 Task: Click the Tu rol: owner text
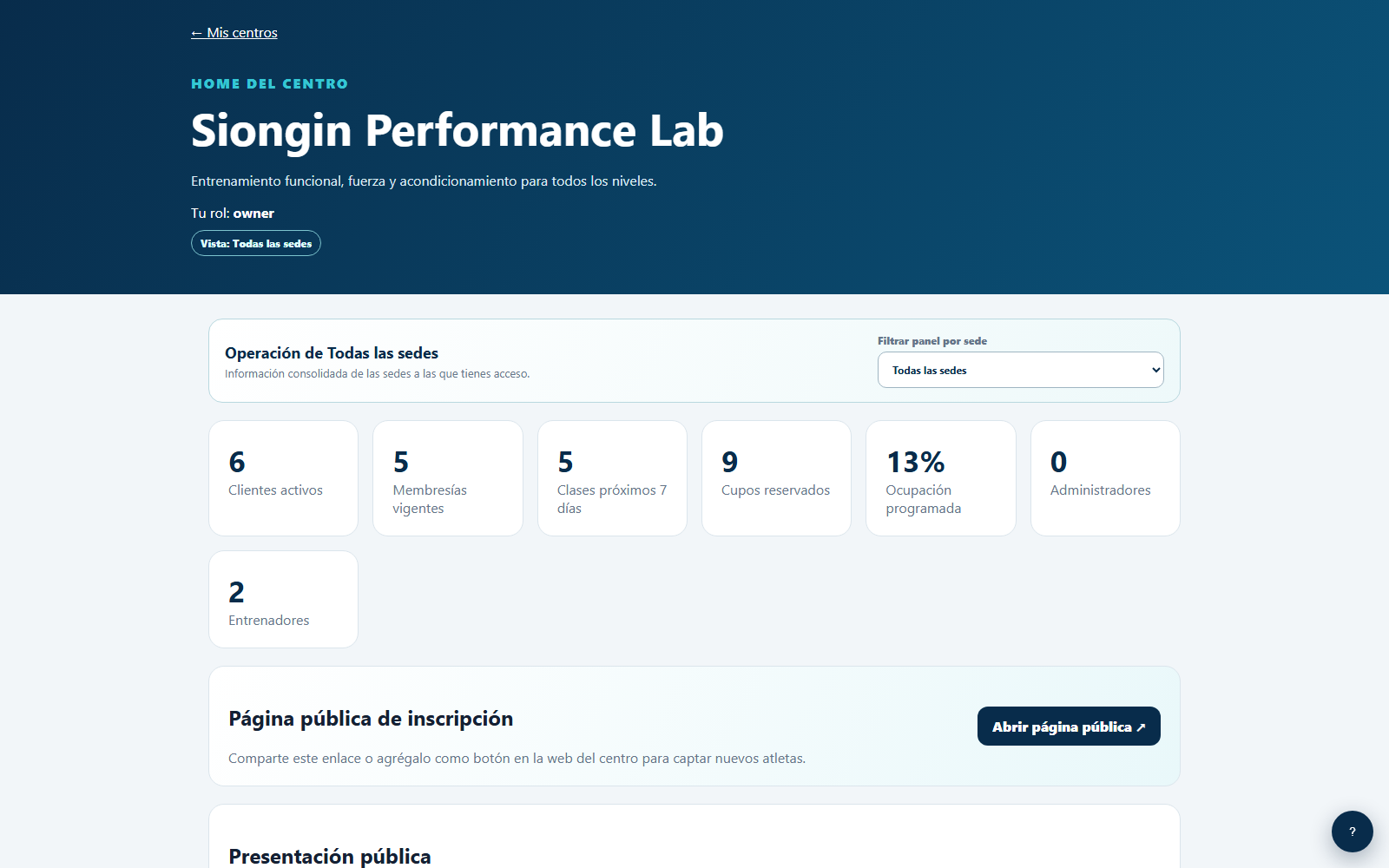233,214
